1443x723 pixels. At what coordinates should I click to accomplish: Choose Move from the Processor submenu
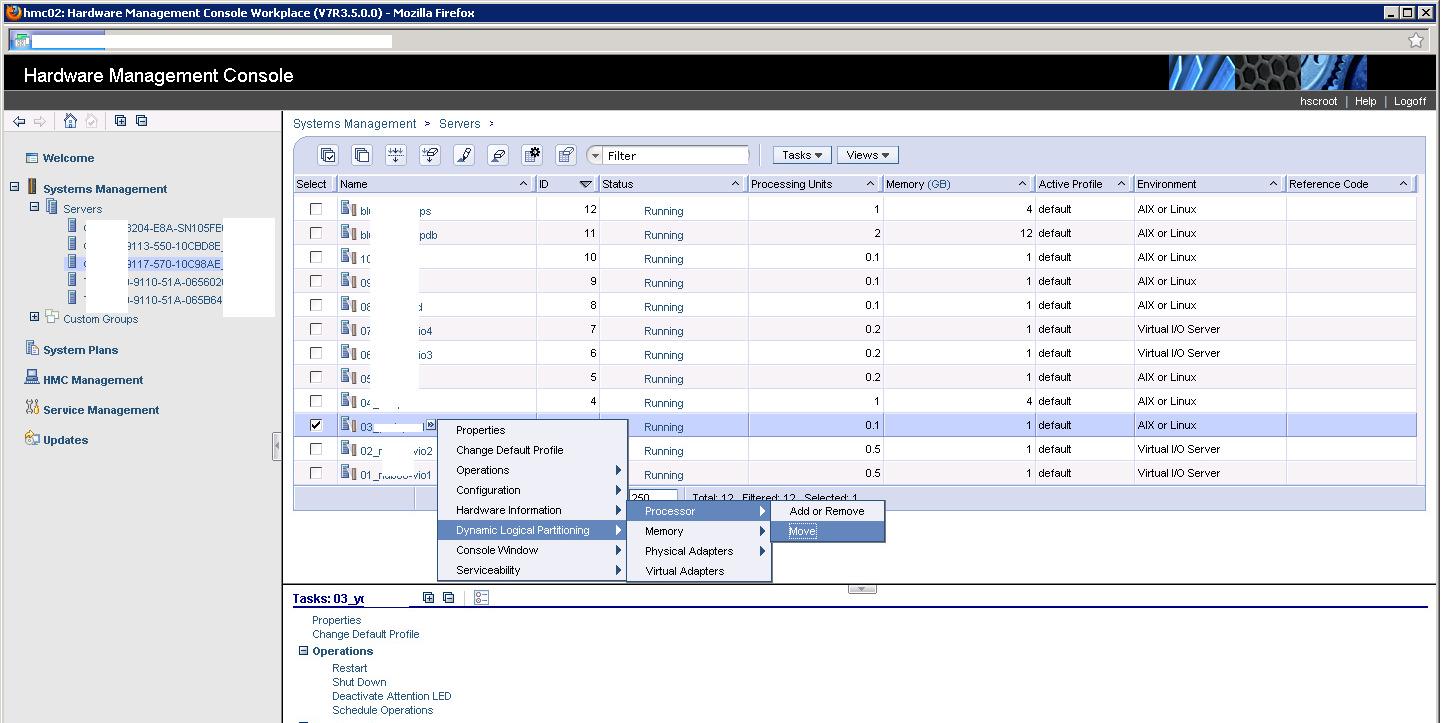pyautogui.click(x=801, y=531)
